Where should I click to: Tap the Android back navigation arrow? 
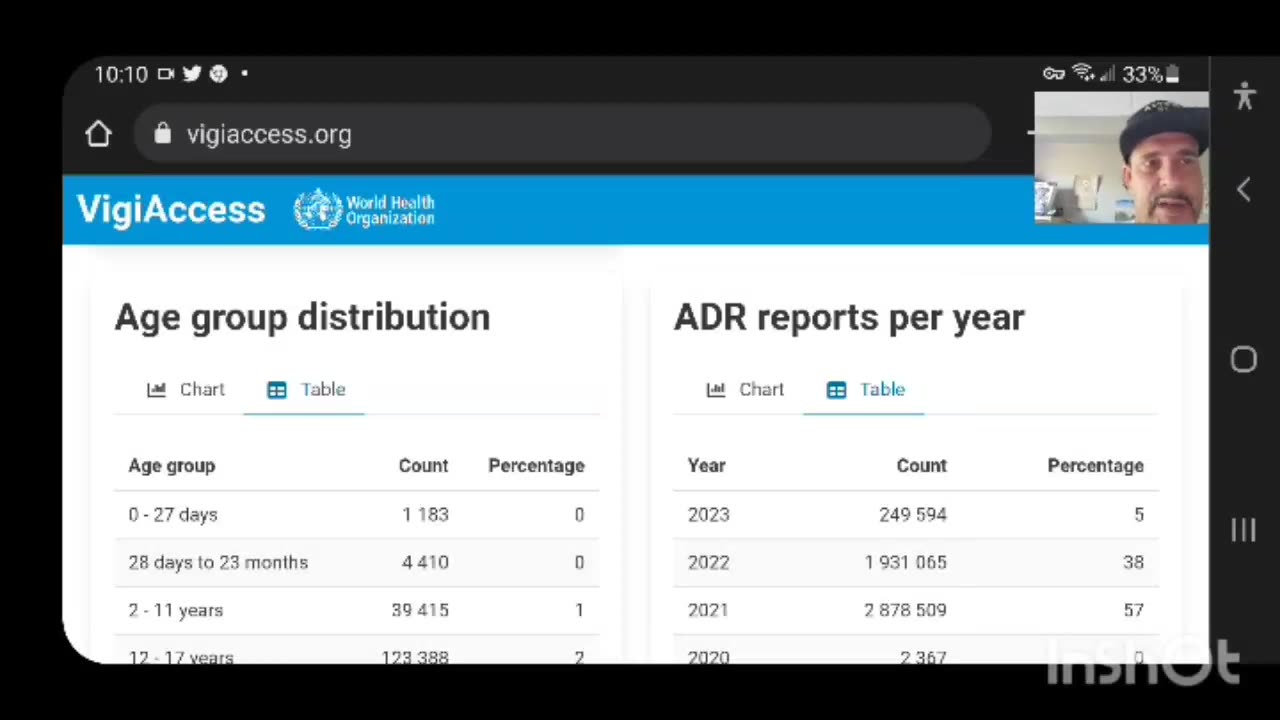pyautogui.click(x=1243, y=190)
